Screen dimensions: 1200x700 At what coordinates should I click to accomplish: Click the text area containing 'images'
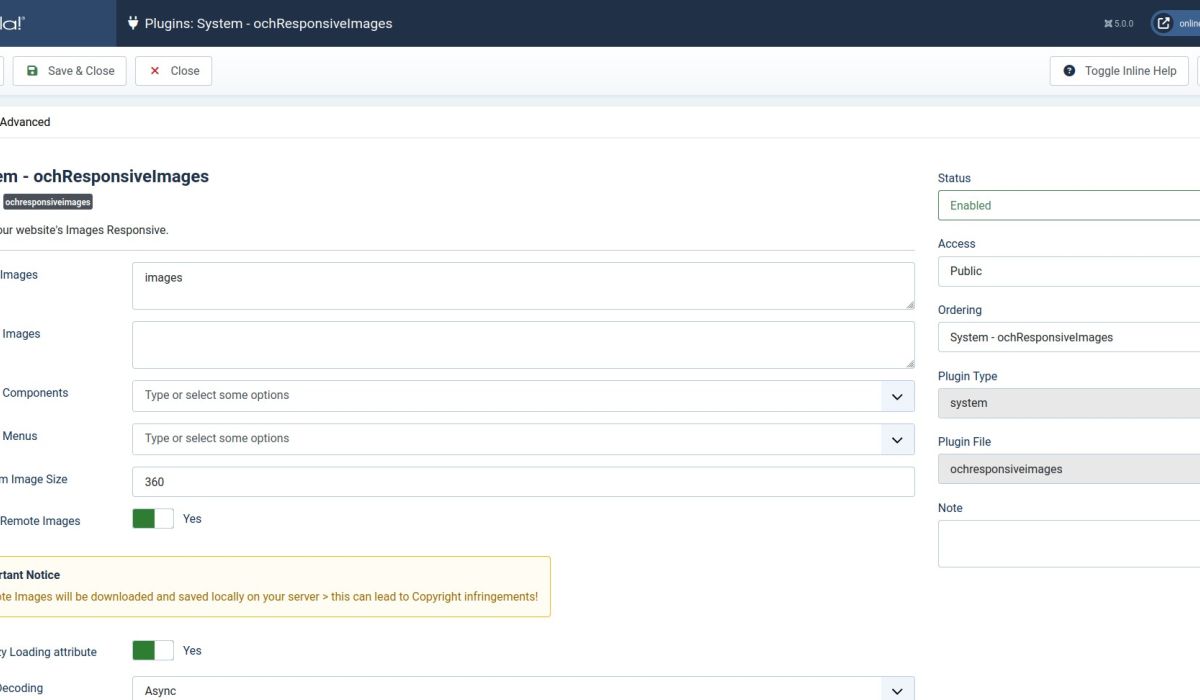coord(523,286)
